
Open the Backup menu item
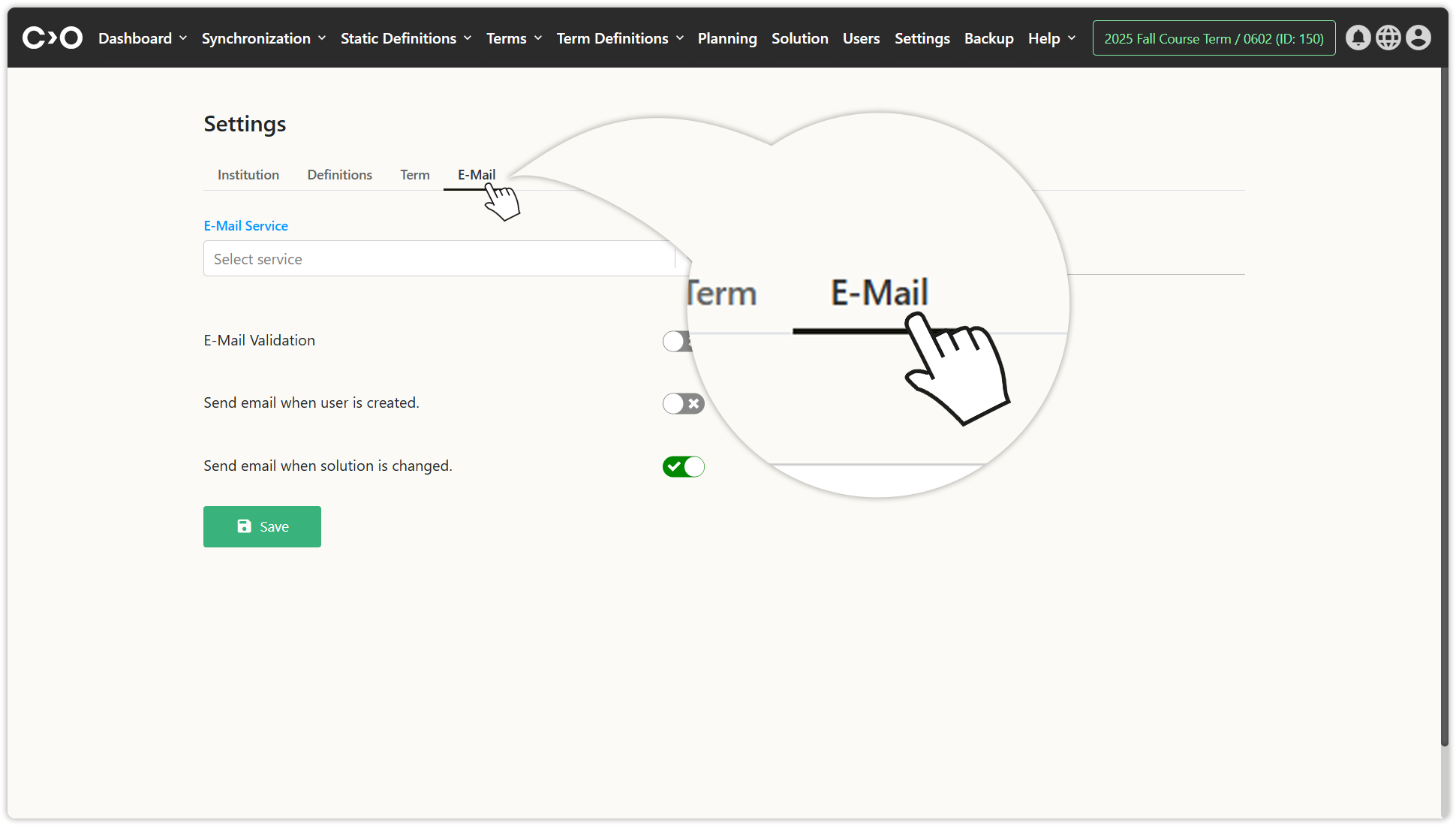(988, 38)
